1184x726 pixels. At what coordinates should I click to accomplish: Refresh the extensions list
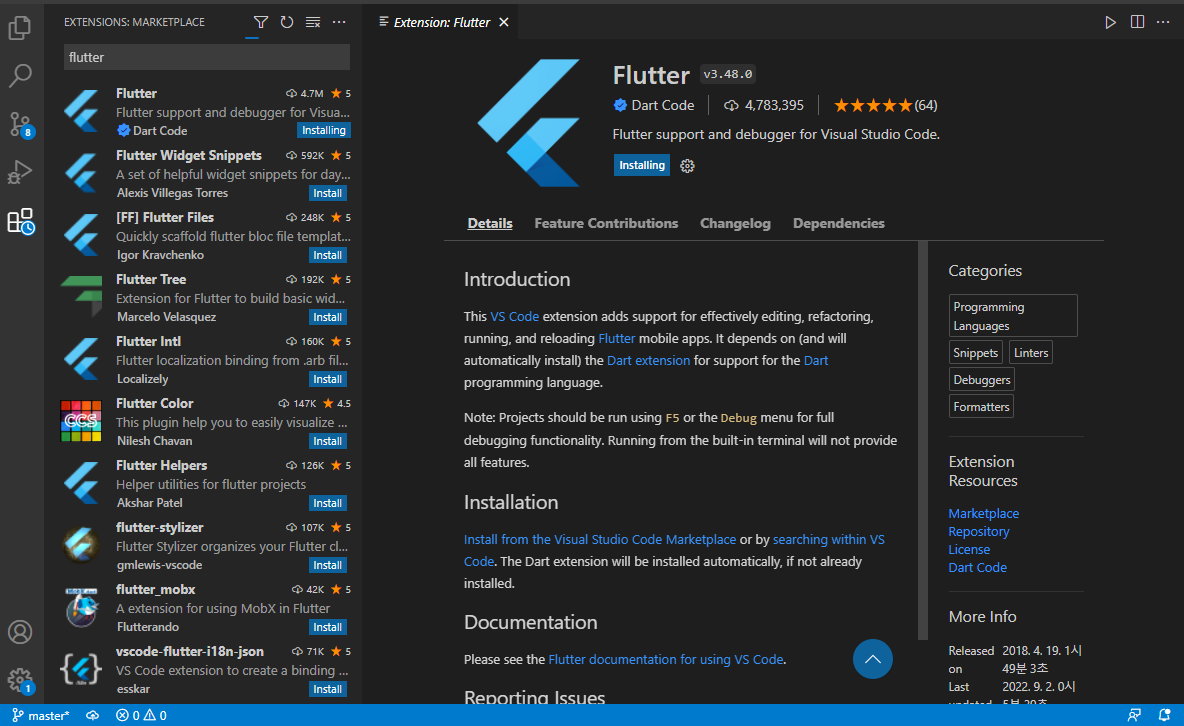287,22
